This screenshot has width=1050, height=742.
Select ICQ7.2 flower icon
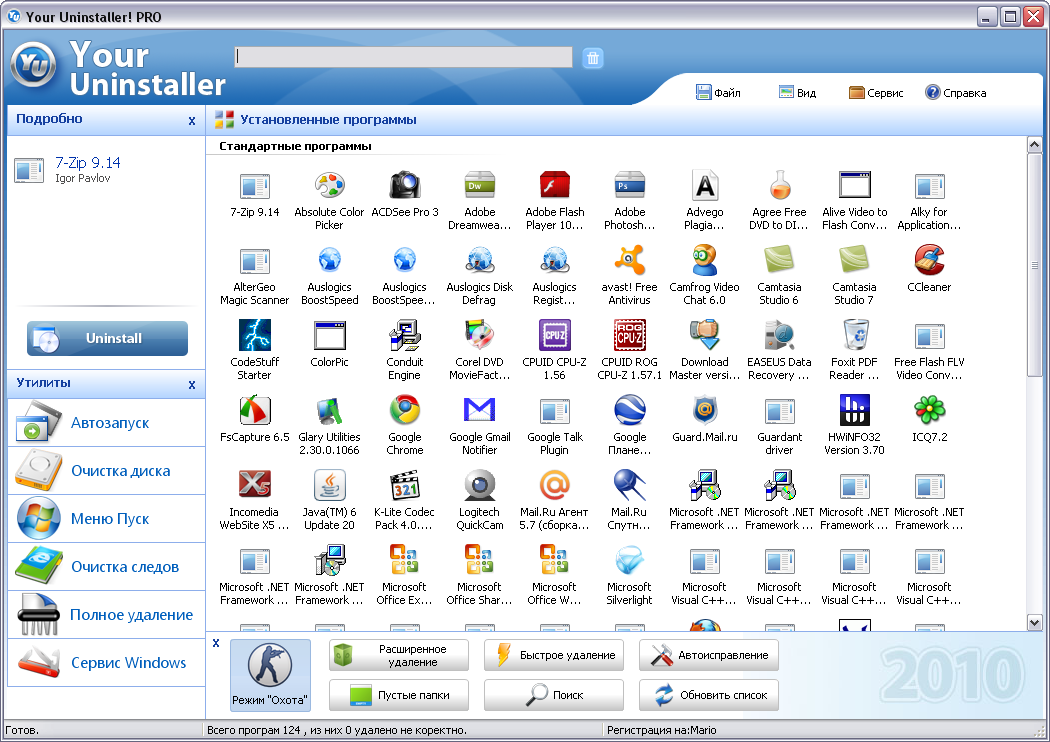point(929,410)
